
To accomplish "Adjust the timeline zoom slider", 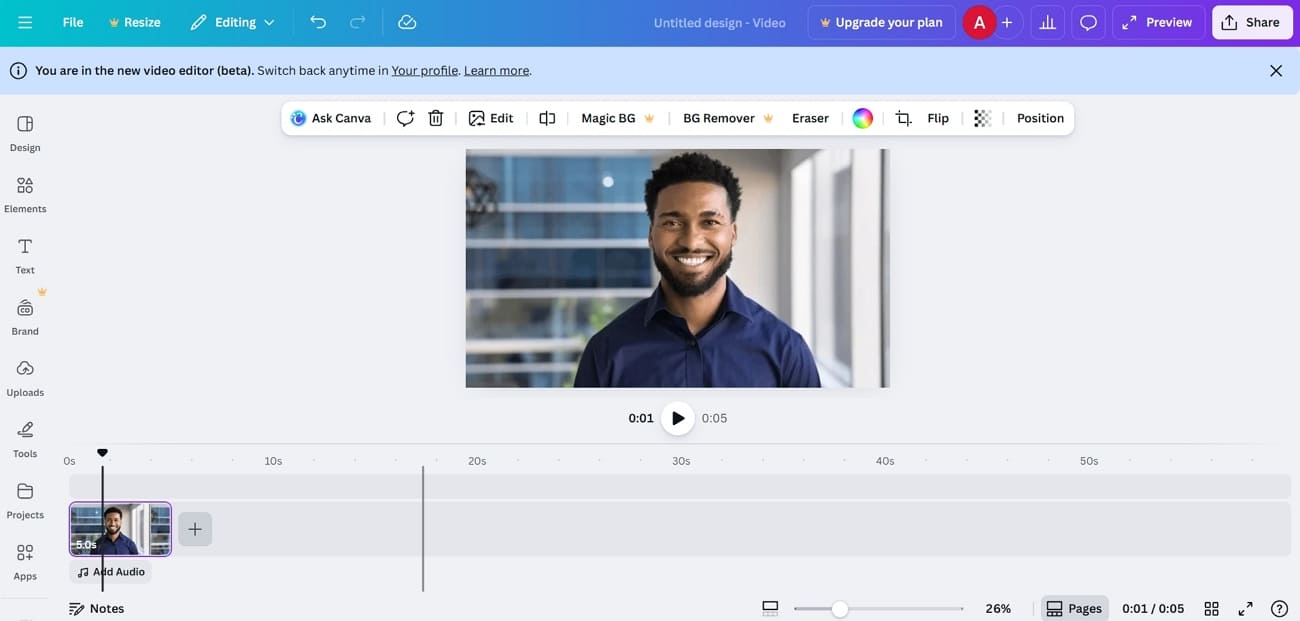I will pyautogui.click(x=839, y=607).
